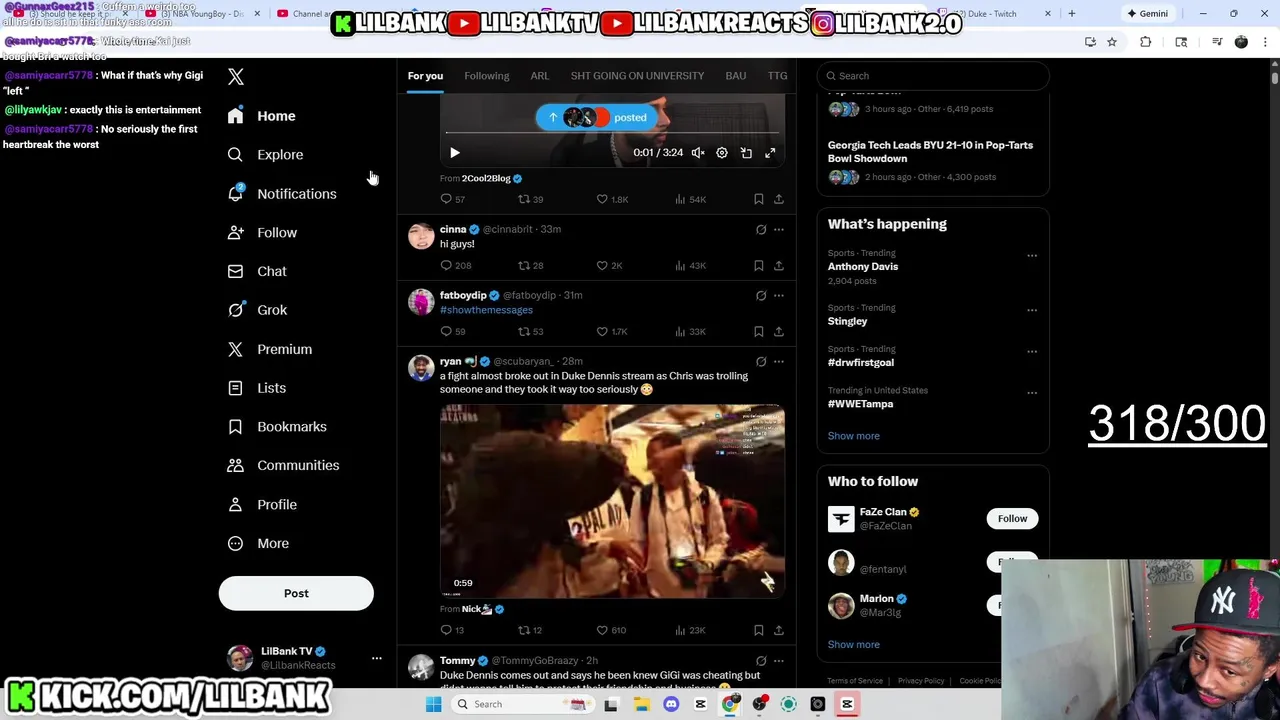Reply to cinna's post with 208 replies

point(456,265)
